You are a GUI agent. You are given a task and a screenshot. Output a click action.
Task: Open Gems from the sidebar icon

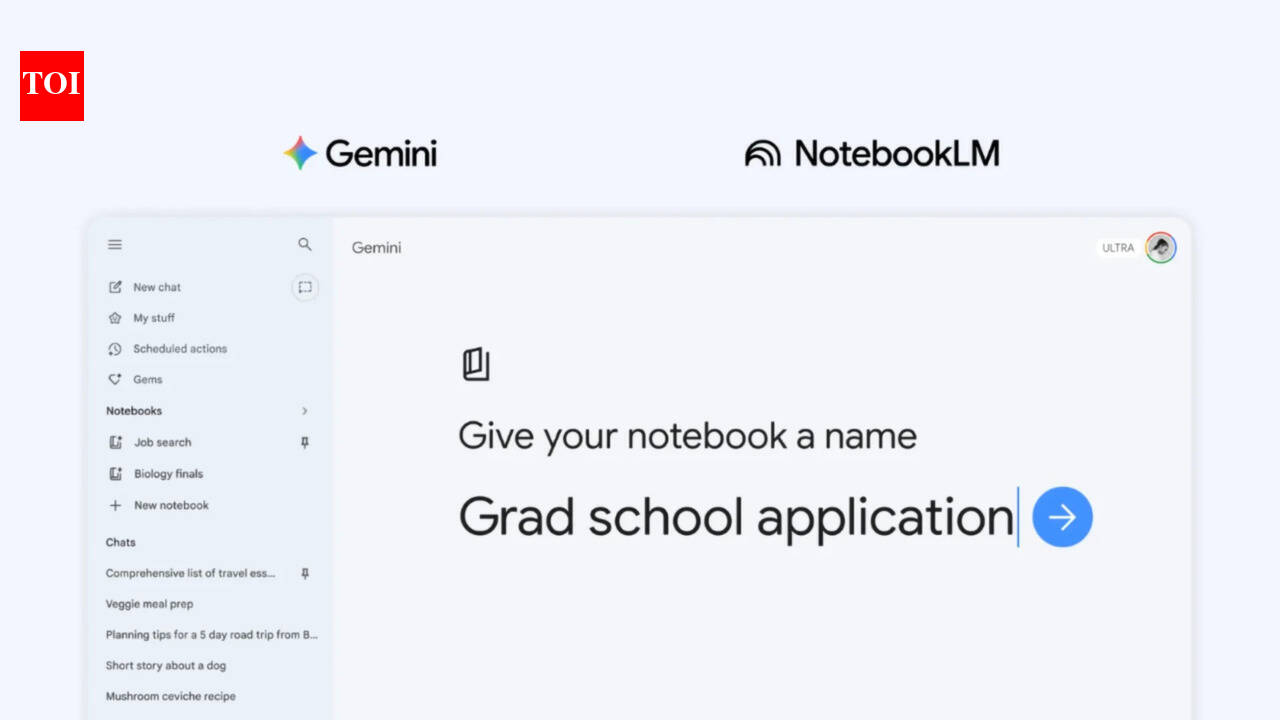115,379
